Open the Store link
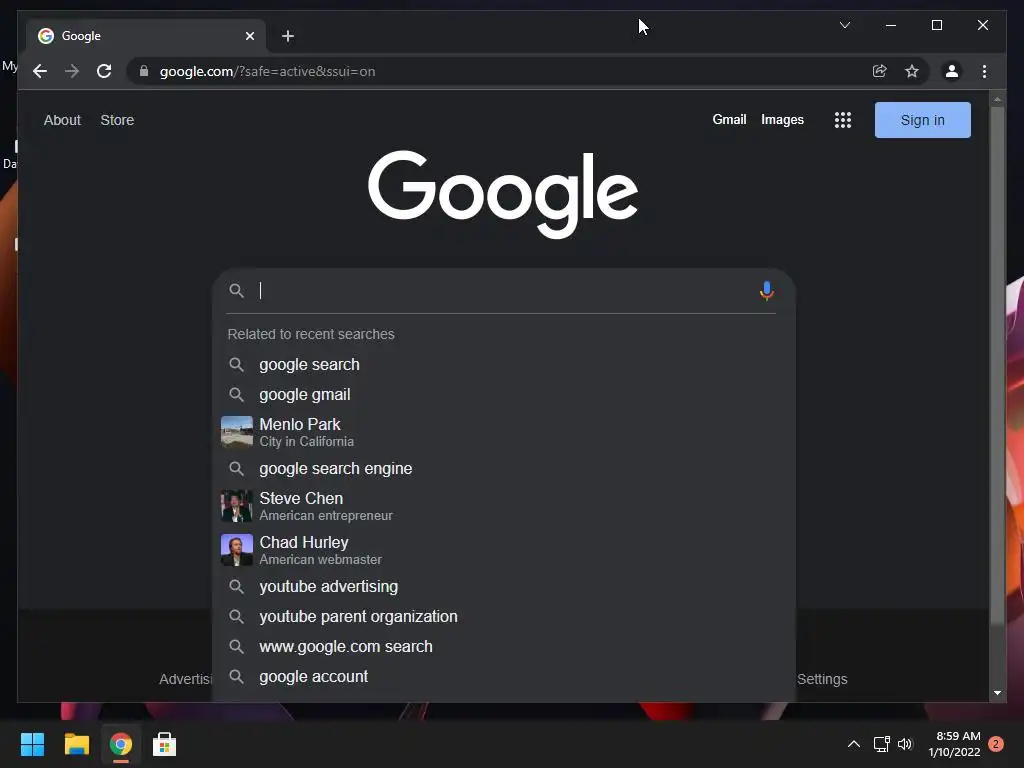 pos(117,120)
